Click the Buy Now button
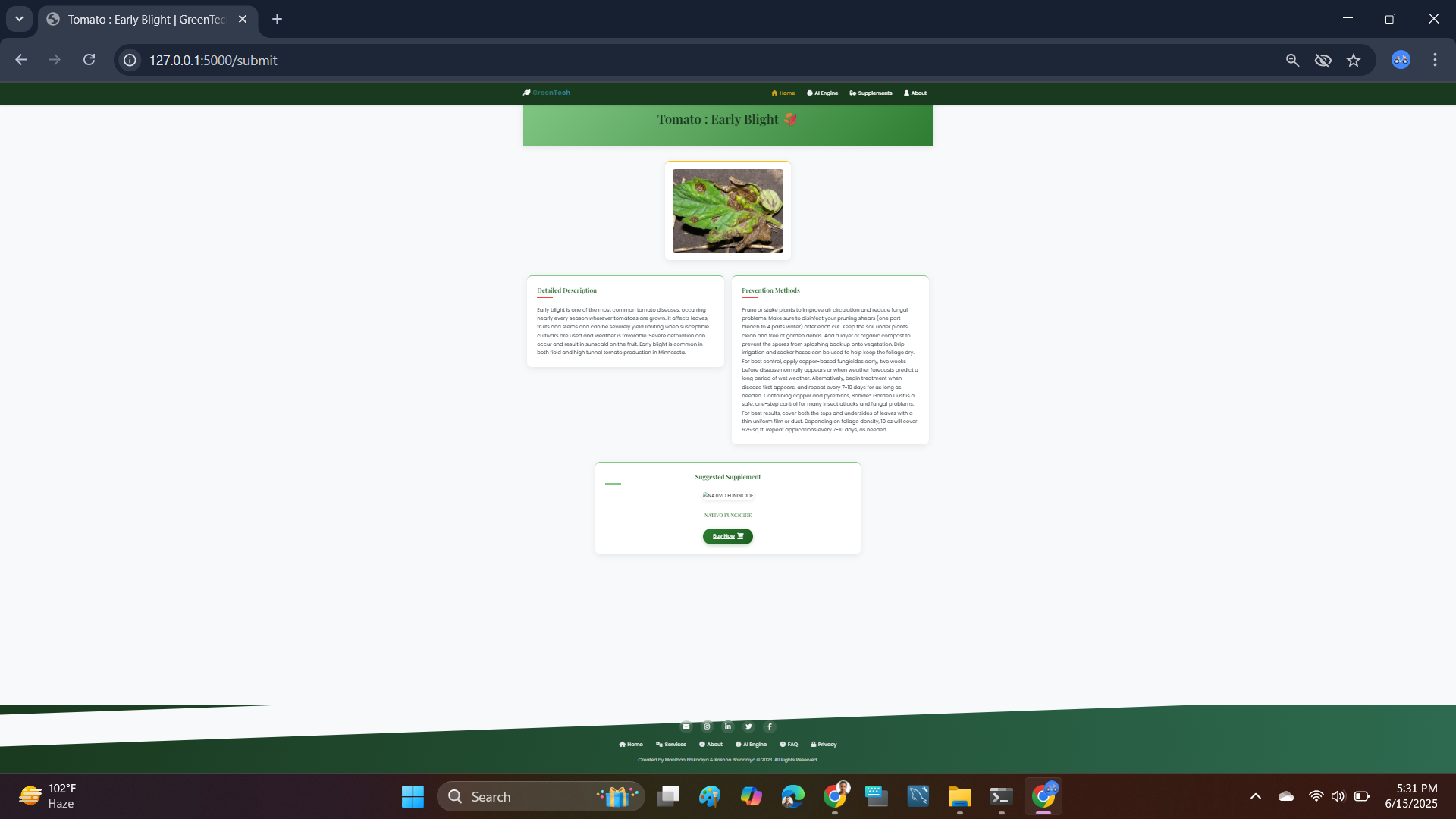 point(728,536)
